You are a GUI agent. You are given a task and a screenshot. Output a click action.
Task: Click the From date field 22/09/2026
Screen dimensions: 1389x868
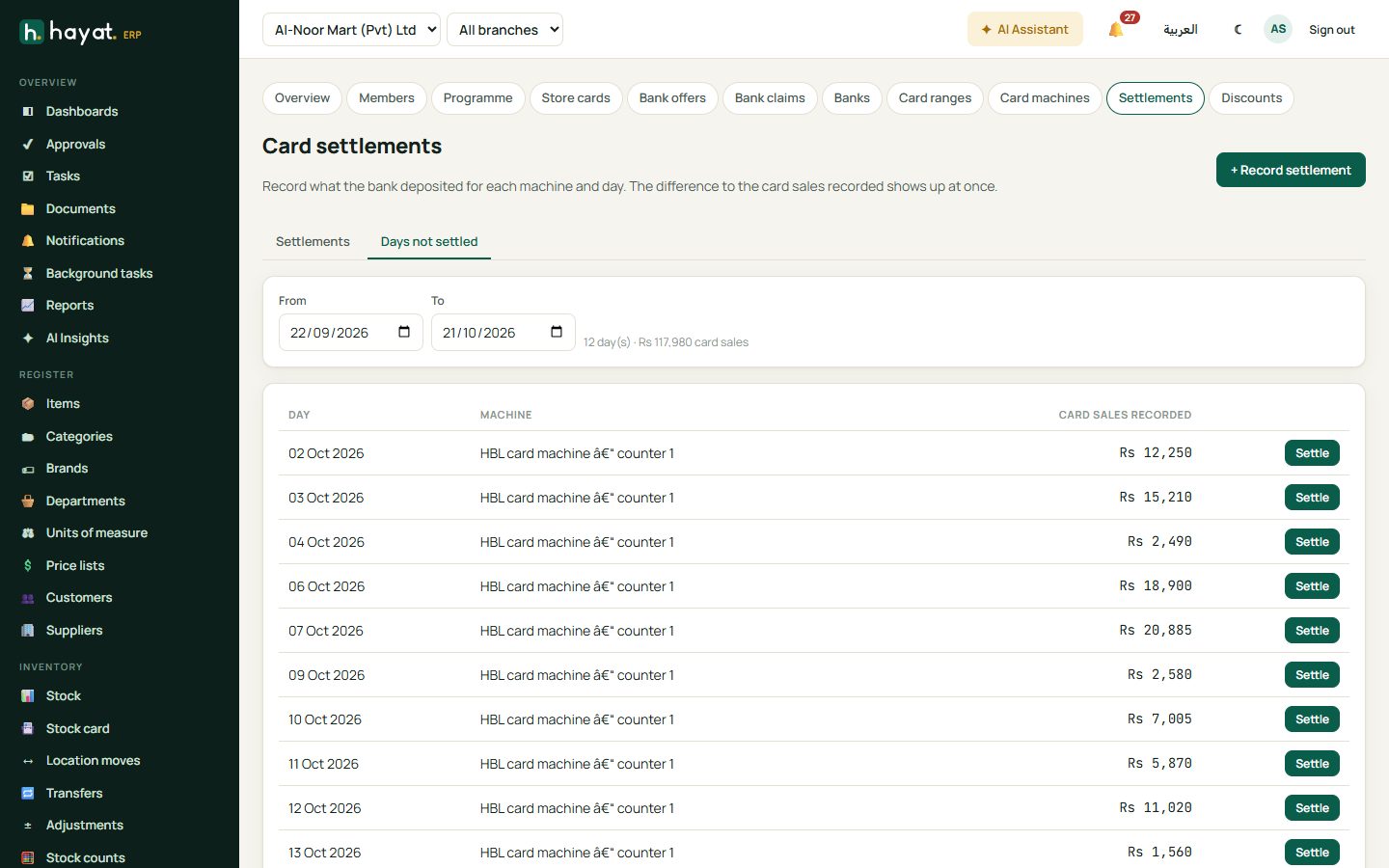pos(351,333)
